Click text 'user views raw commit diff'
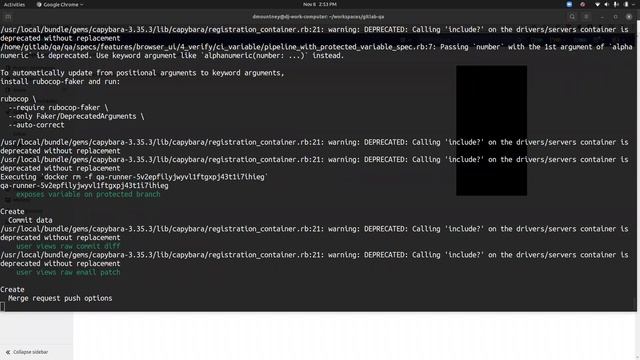The height and width of the screenshot is (360, 640). 68,246
